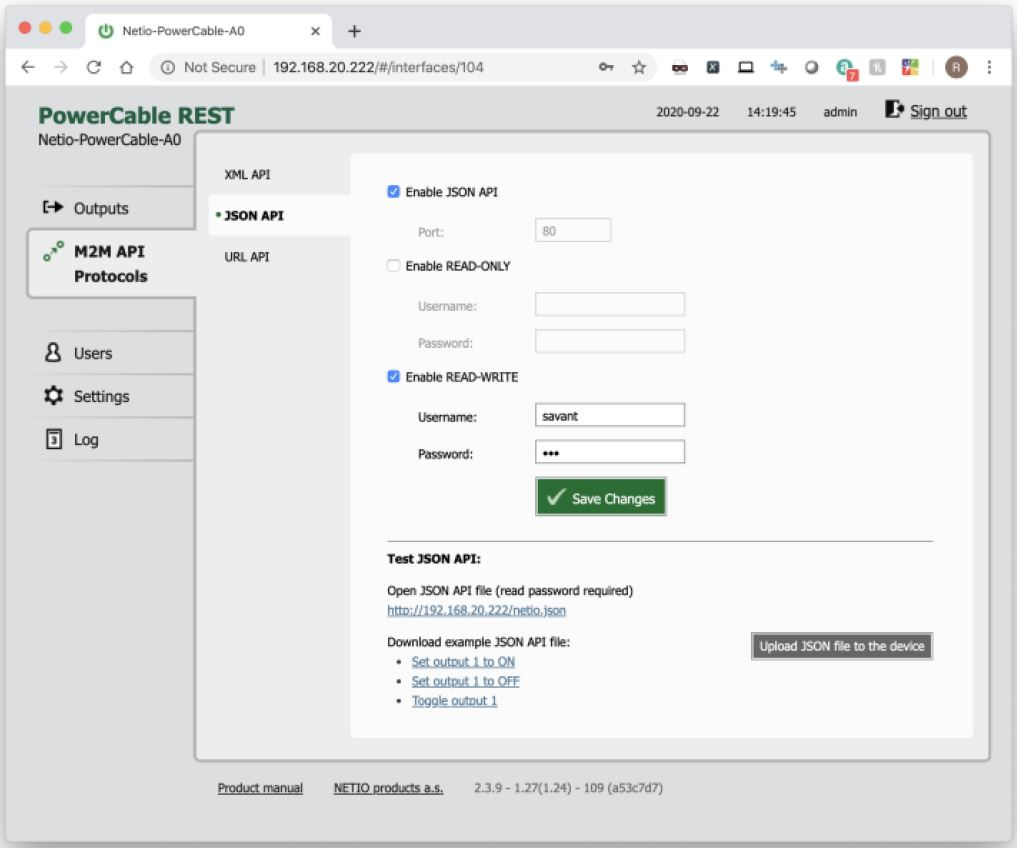This screenshot has height=848, width=1017.
Task: Check Enable READ-ONLY
Action: click(393, 265)
